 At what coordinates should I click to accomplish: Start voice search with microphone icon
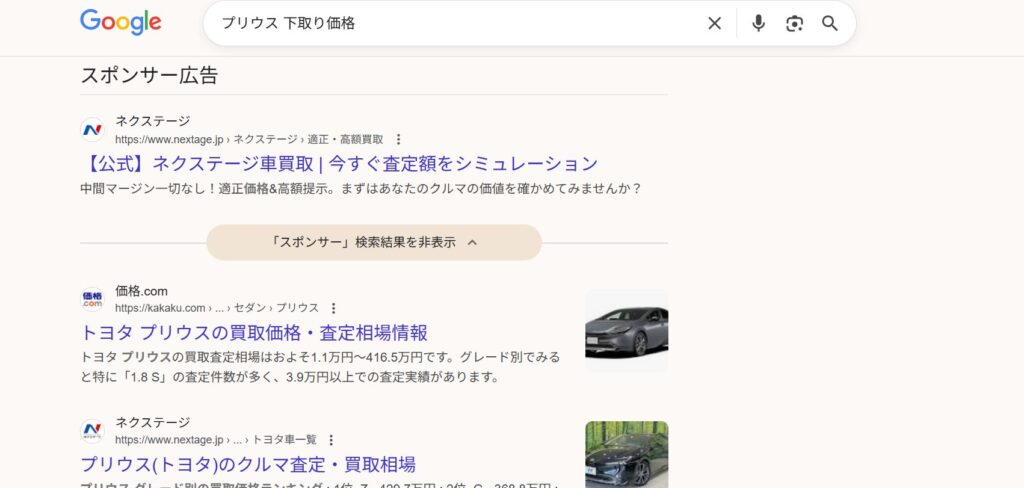click(758, 23)
